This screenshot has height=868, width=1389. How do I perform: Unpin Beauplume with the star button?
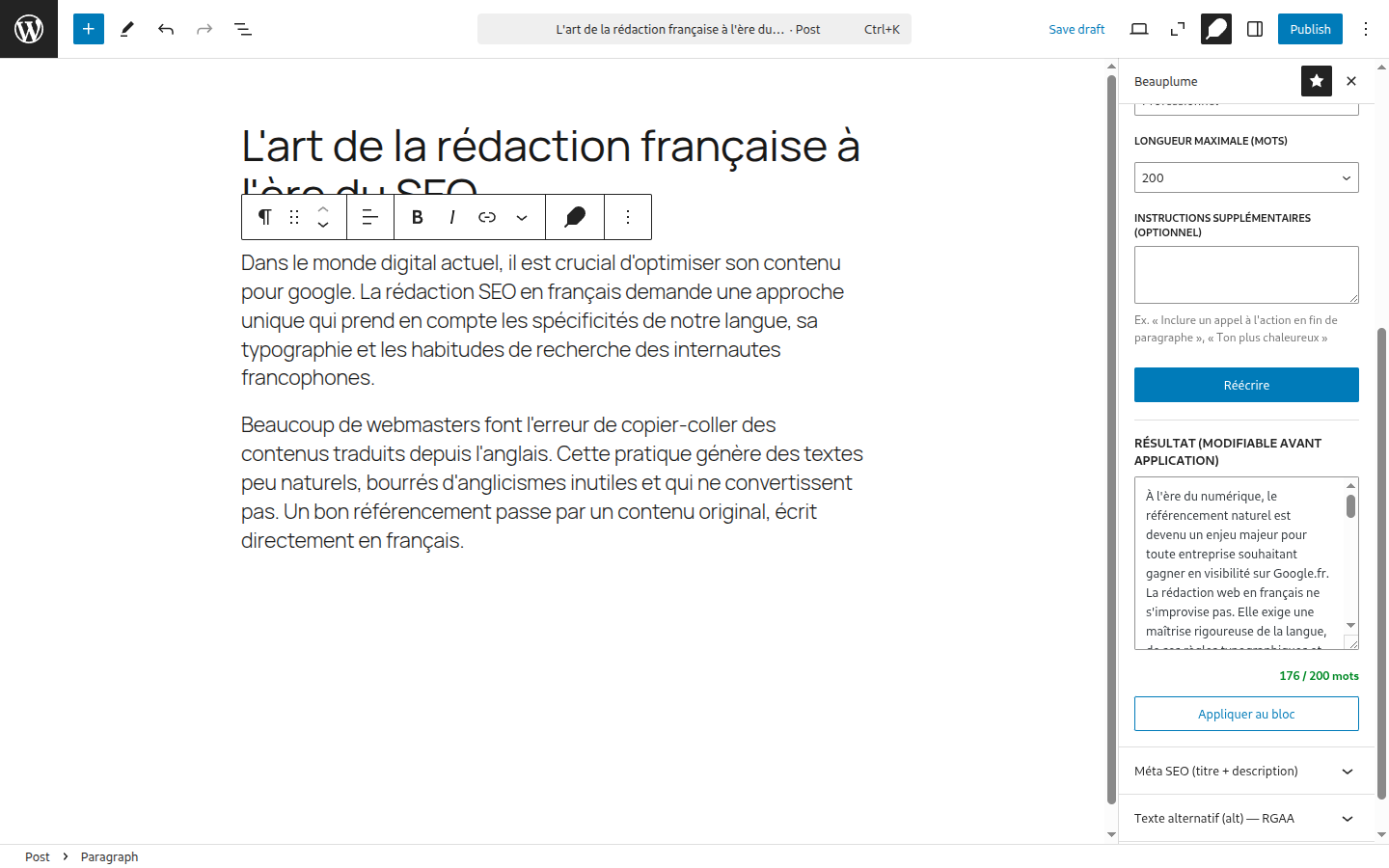pyautogui.click(x=1317, y=81)
